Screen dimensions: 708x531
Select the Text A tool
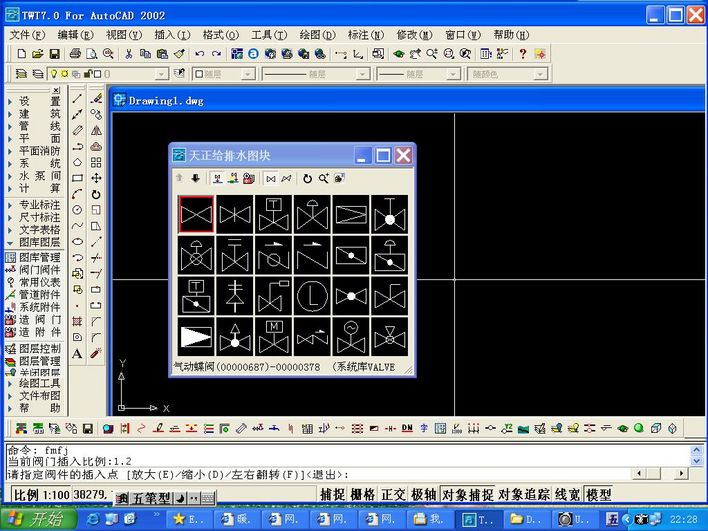coord(78,354)
